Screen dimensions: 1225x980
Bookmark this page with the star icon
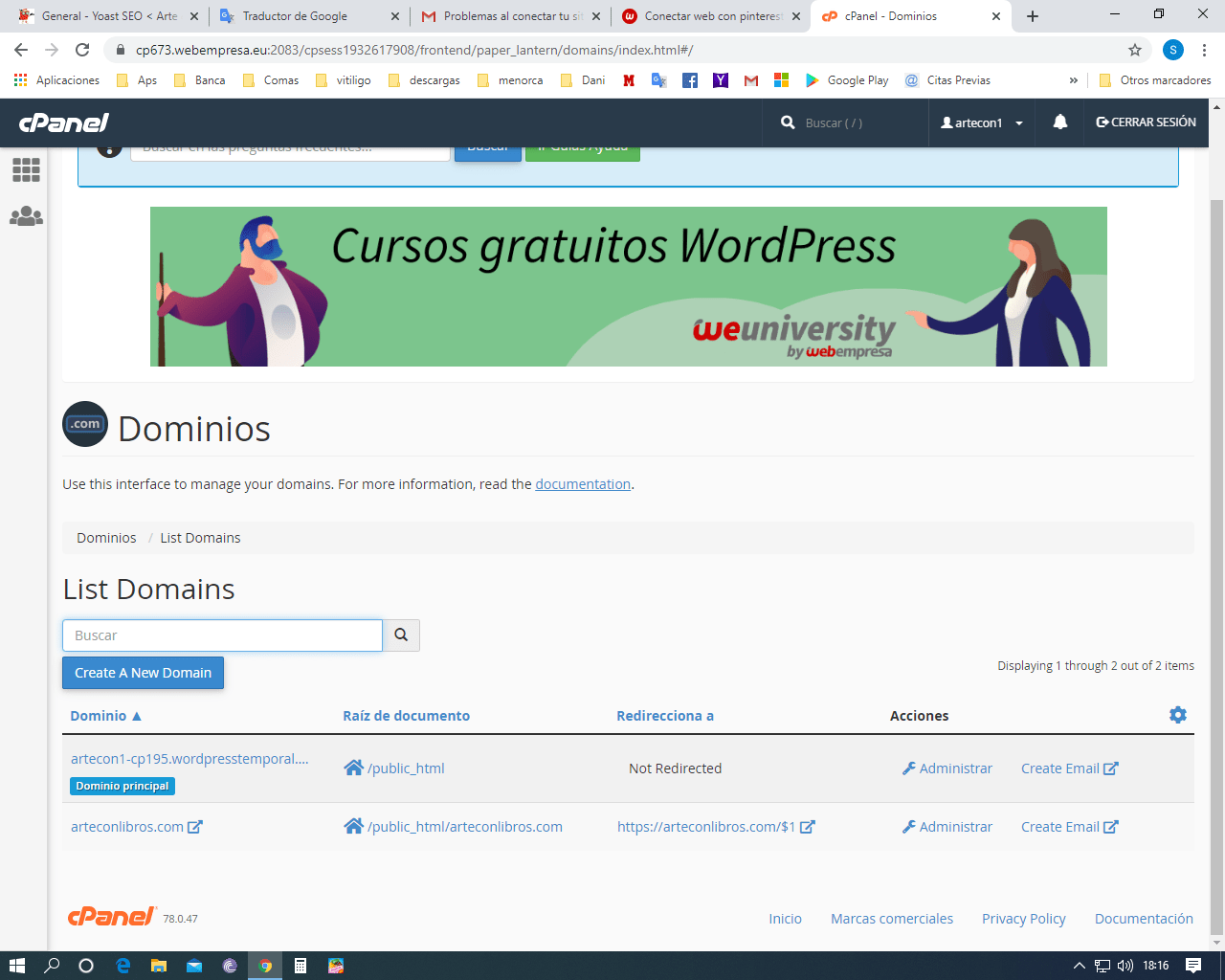[x=1135, y=50]
